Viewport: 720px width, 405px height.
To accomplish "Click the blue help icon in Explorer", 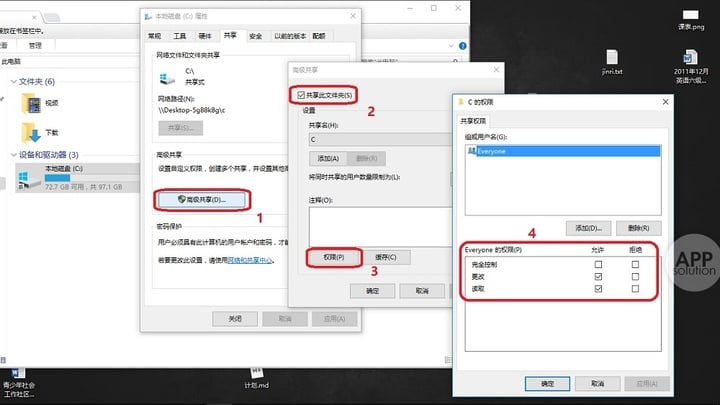I will point(462,46).
